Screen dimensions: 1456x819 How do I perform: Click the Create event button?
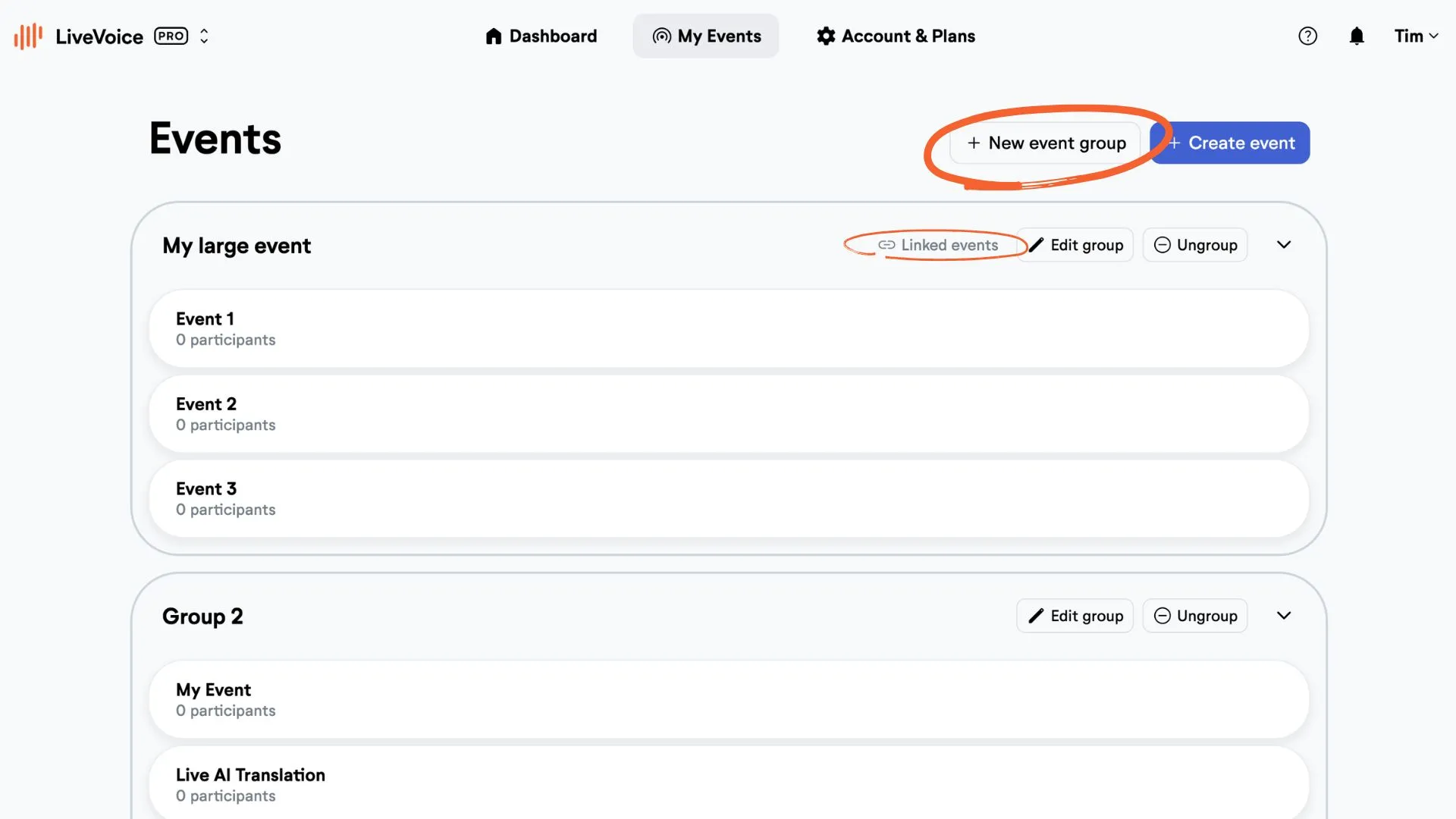tap(1230, 143)
